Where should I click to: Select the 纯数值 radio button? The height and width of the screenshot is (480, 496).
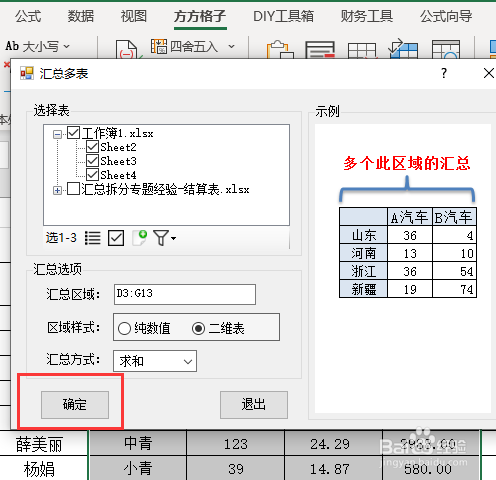coord(124,329)
